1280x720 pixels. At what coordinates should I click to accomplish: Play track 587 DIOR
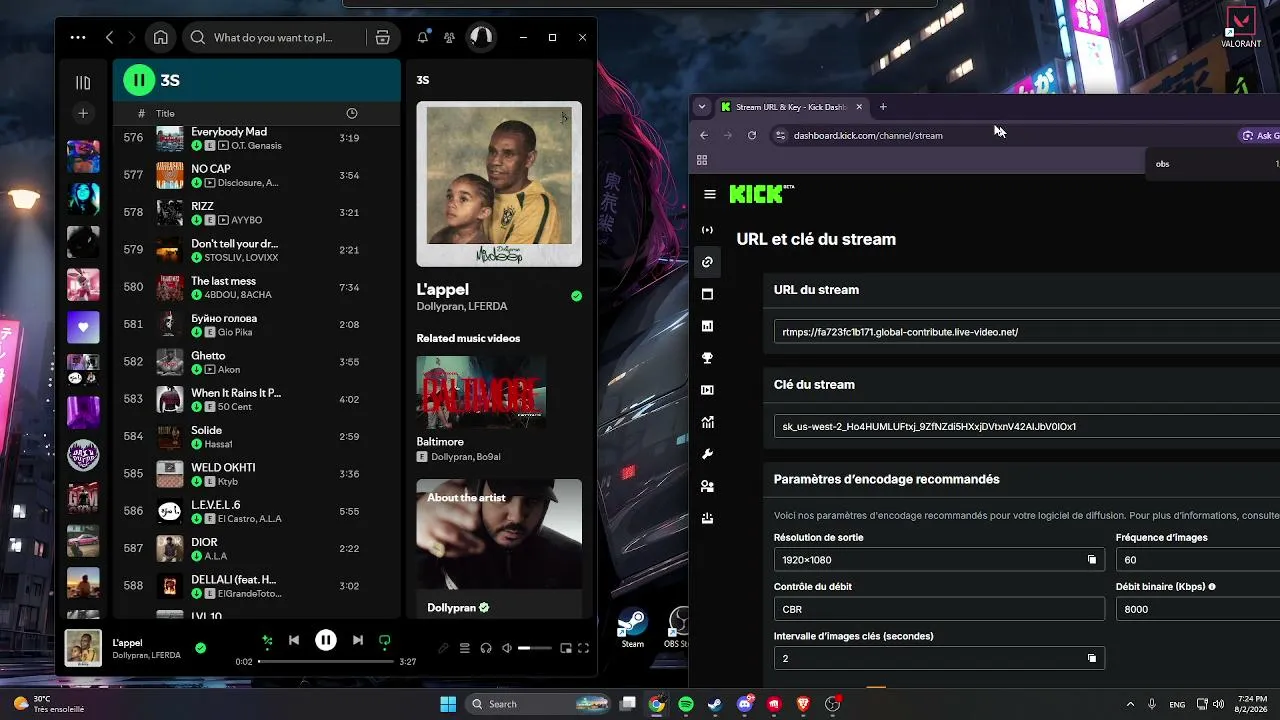258,548
